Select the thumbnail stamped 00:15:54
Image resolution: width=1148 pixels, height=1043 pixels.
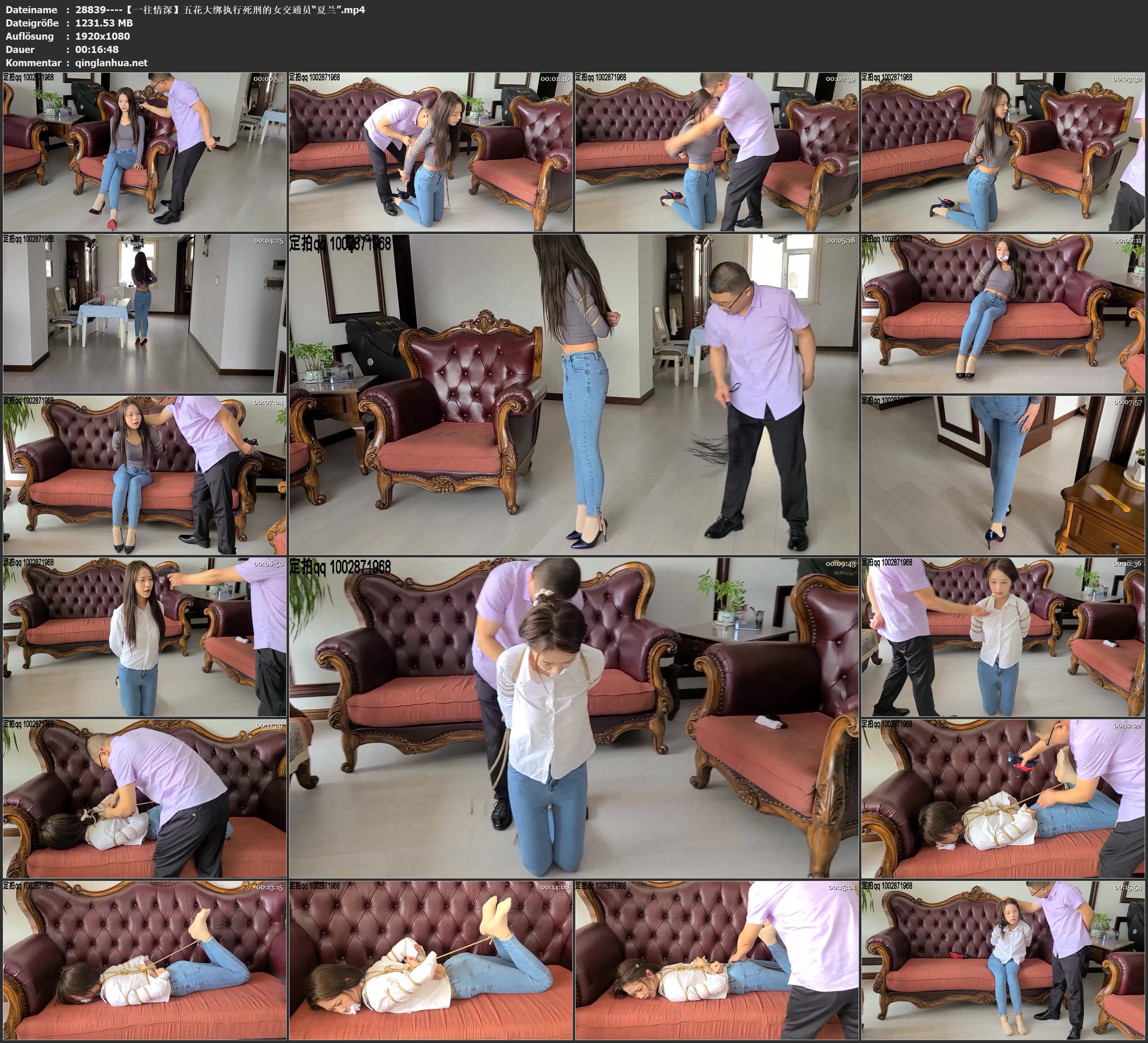[x=1003, y=960]
